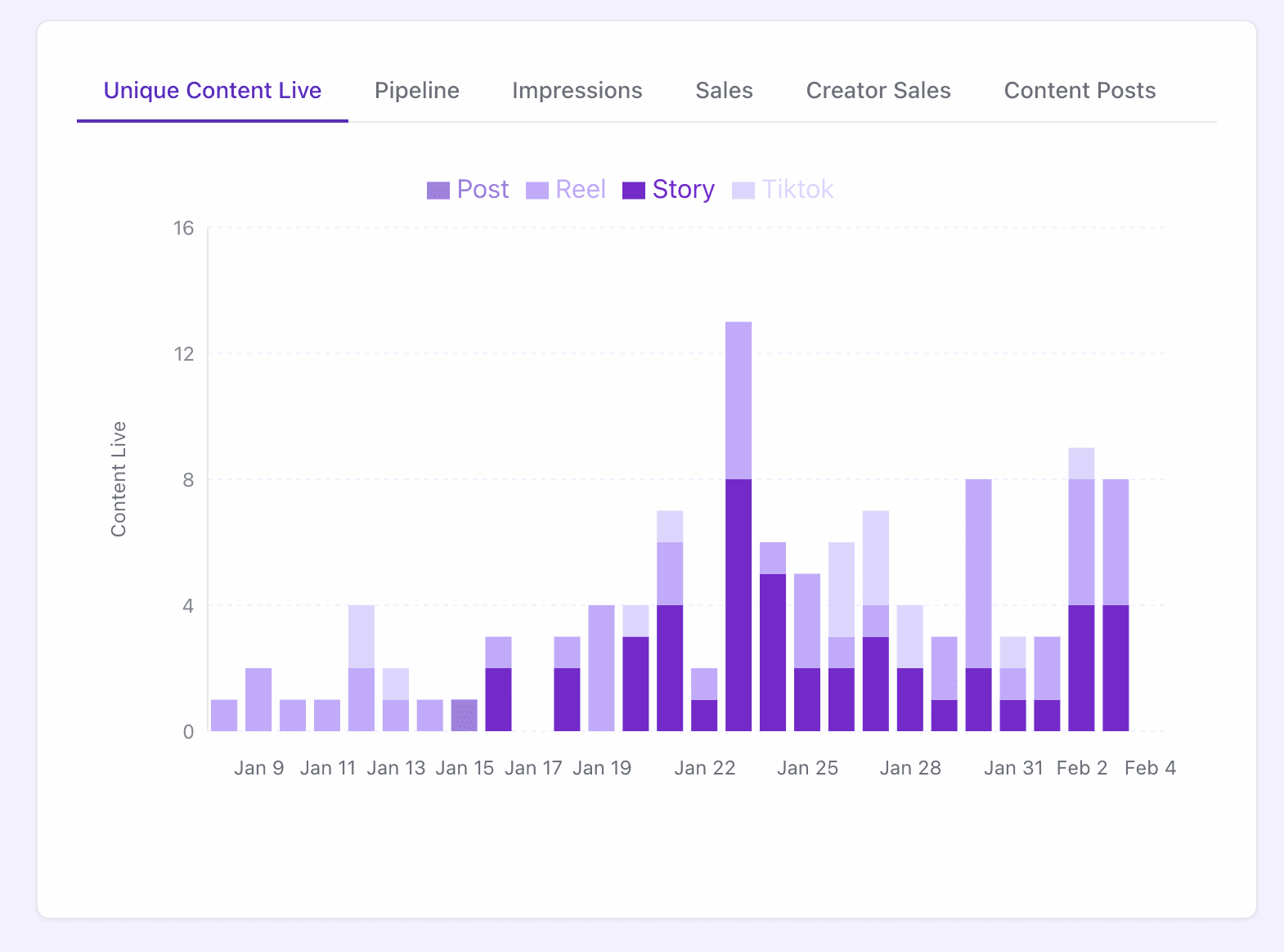
Task: Select the Post bar at Jan 15
Action: [x=465, y=716]
